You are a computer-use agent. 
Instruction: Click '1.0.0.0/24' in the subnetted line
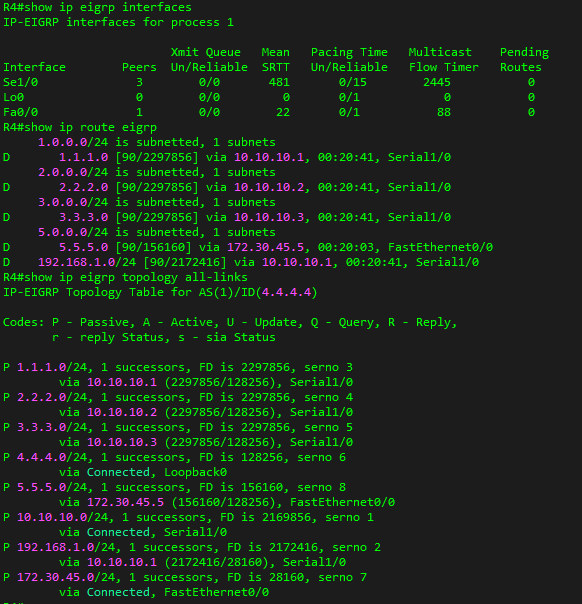73,143
